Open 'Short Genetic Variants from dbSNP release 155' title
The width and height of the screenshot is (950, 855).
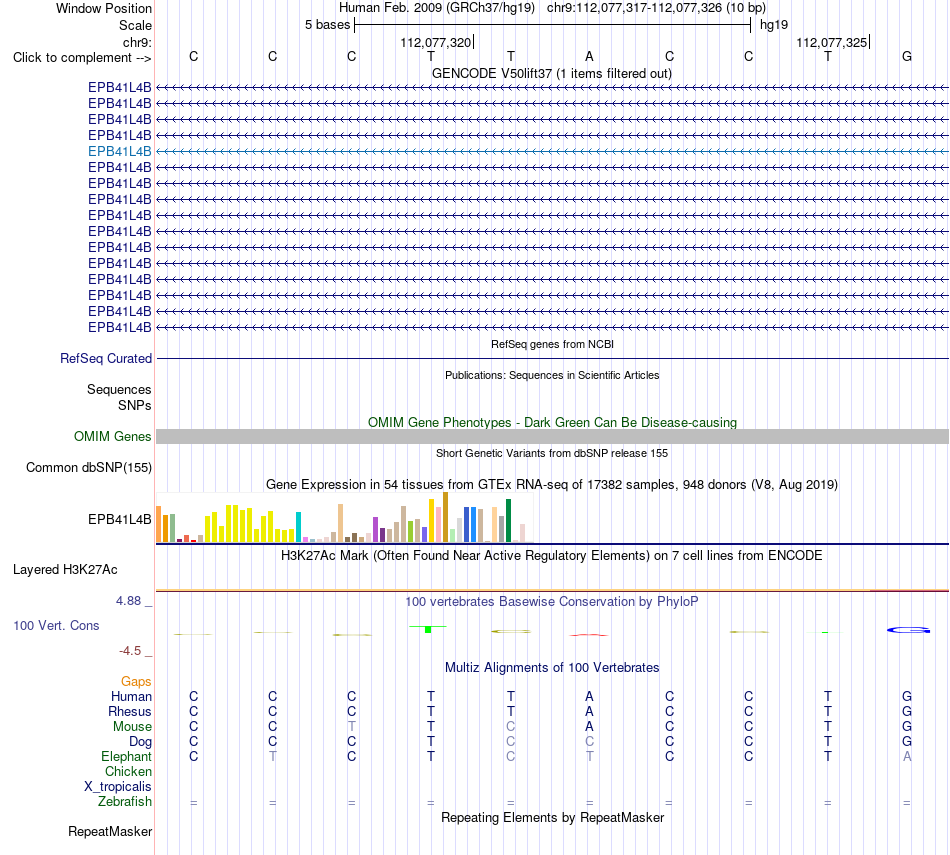(552, 453)
